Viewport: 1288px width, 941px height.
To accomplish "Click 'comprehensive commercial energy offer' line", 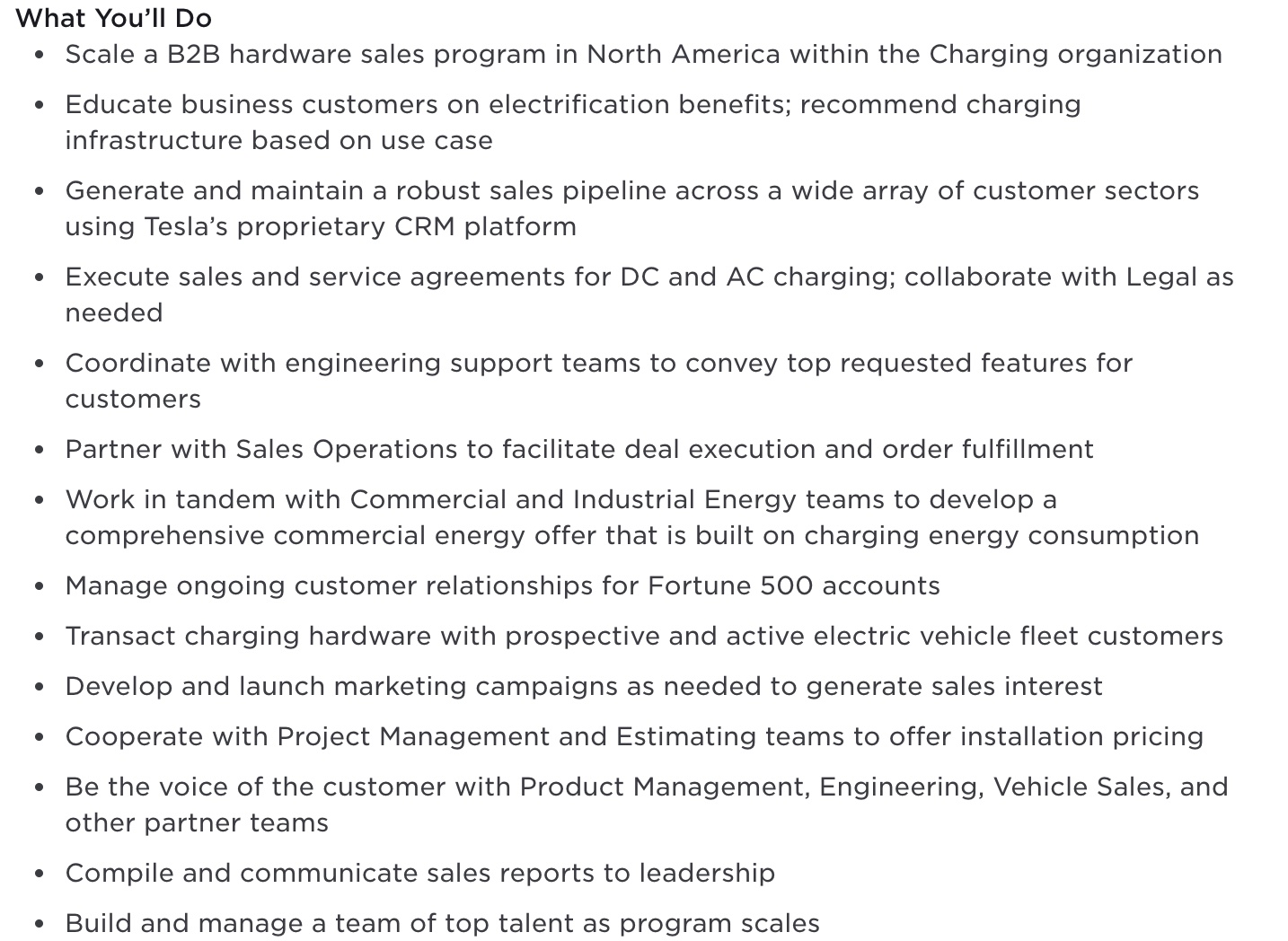I will coord(632,536).
